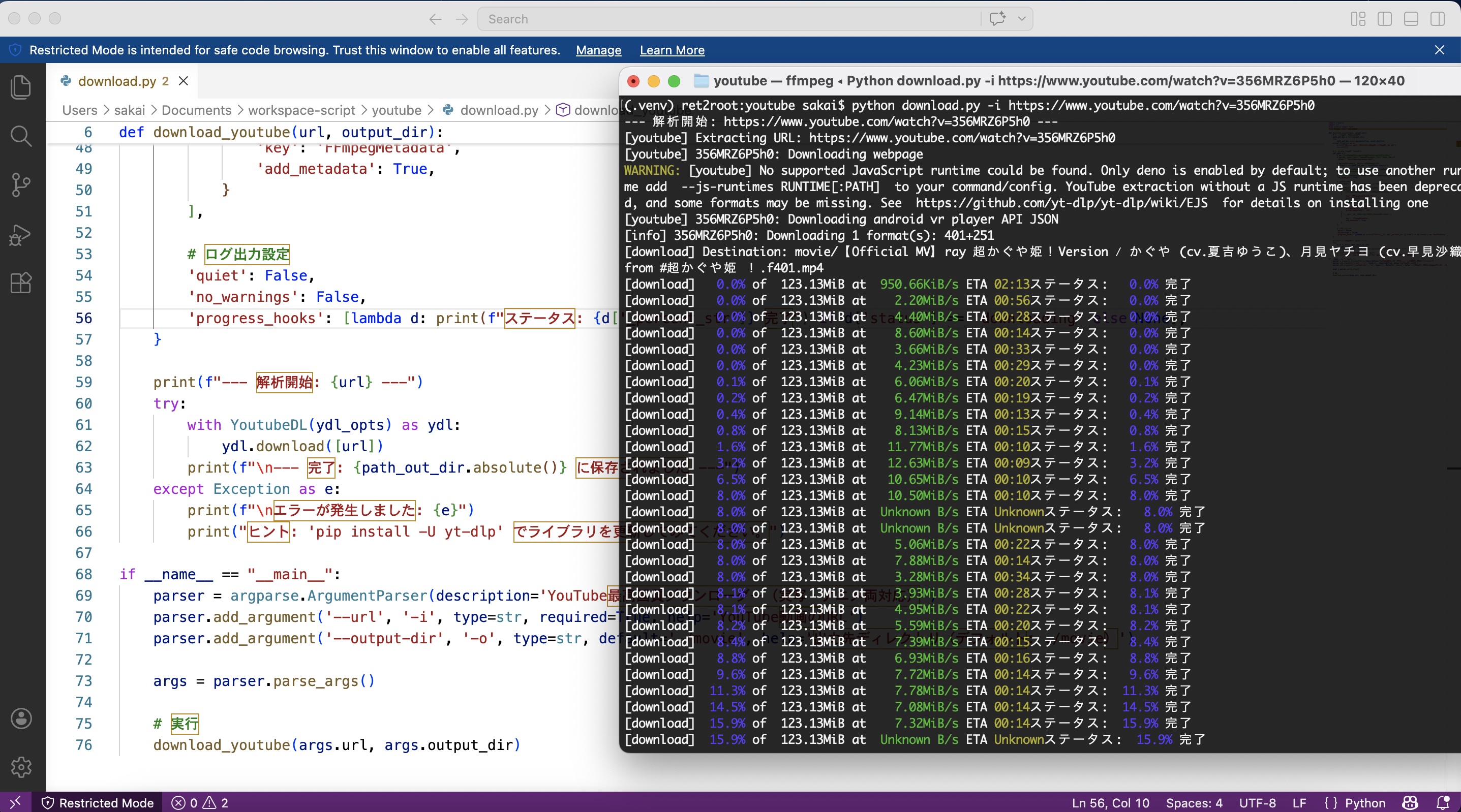The width and height of the screenshot is (1461, 812).
Task: Open the Run and Debug view
Action: 21,234
